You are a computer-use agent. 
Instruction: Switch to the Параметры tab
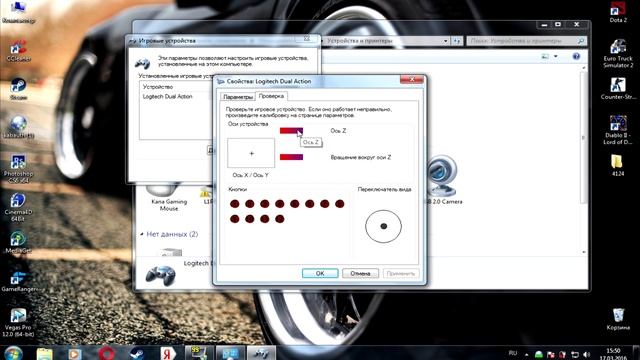(238, 97)
